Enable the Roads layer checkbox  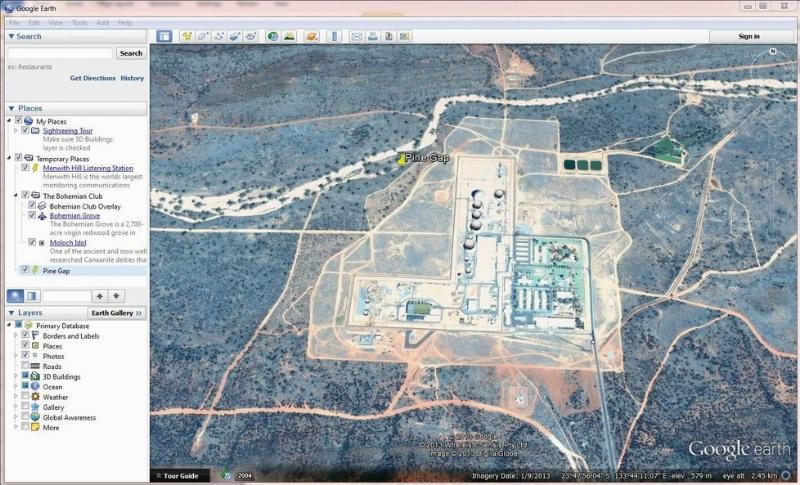[x=25, y=366]
